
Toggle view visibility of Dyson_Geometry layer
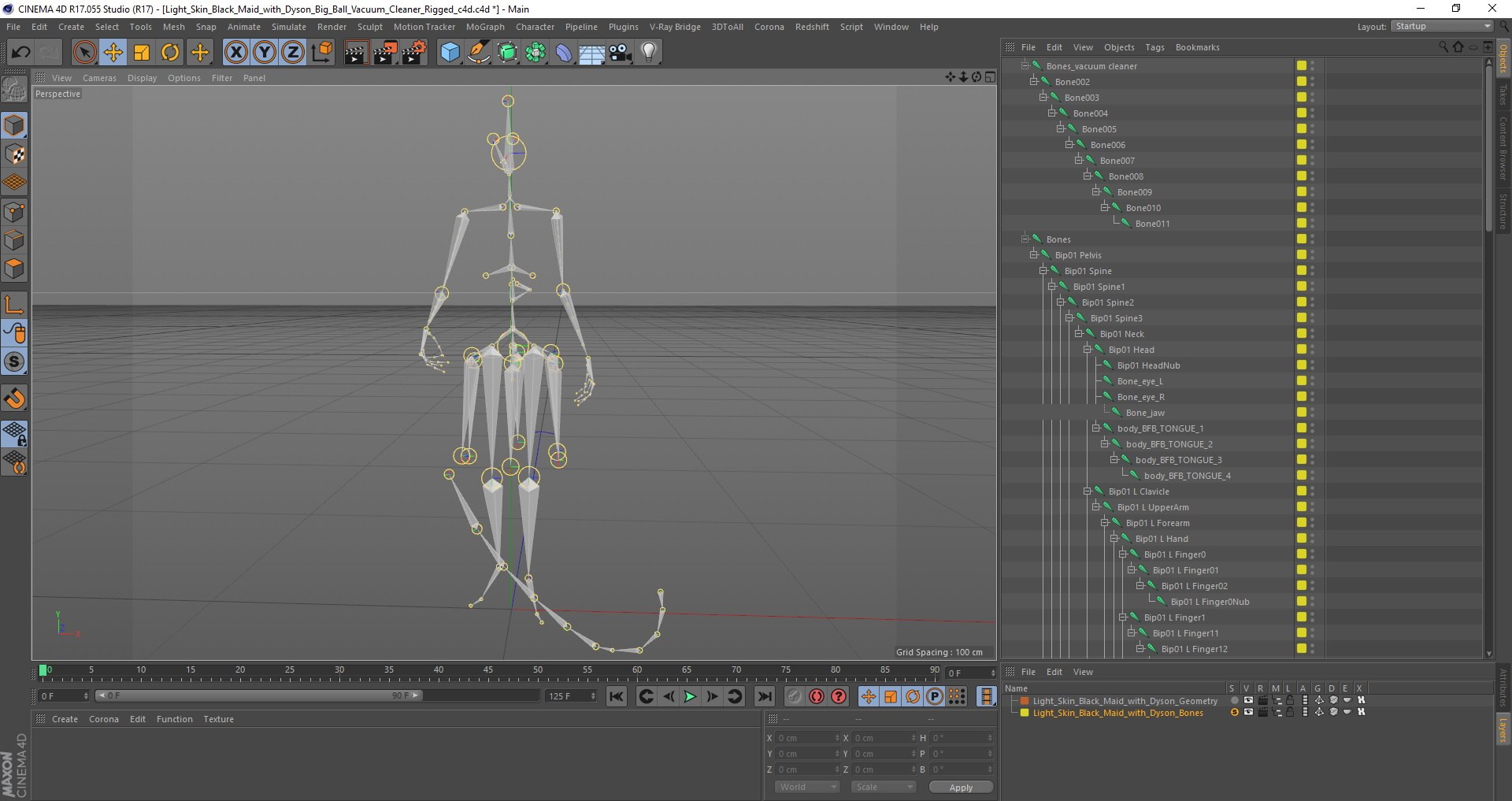point(1248,700)
